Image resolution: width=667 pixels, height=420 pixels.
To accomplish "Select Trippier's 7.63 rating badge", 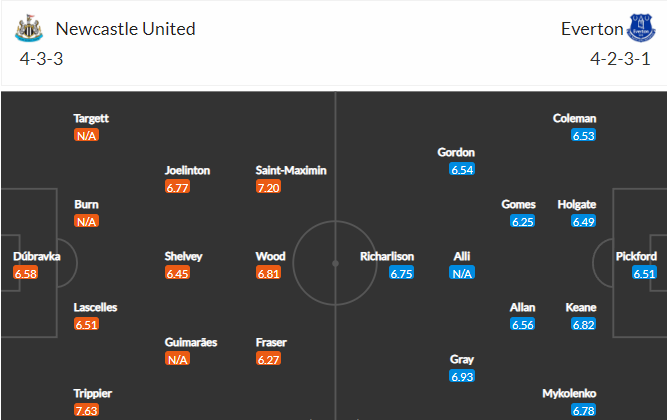I will [x=86, y=410].
